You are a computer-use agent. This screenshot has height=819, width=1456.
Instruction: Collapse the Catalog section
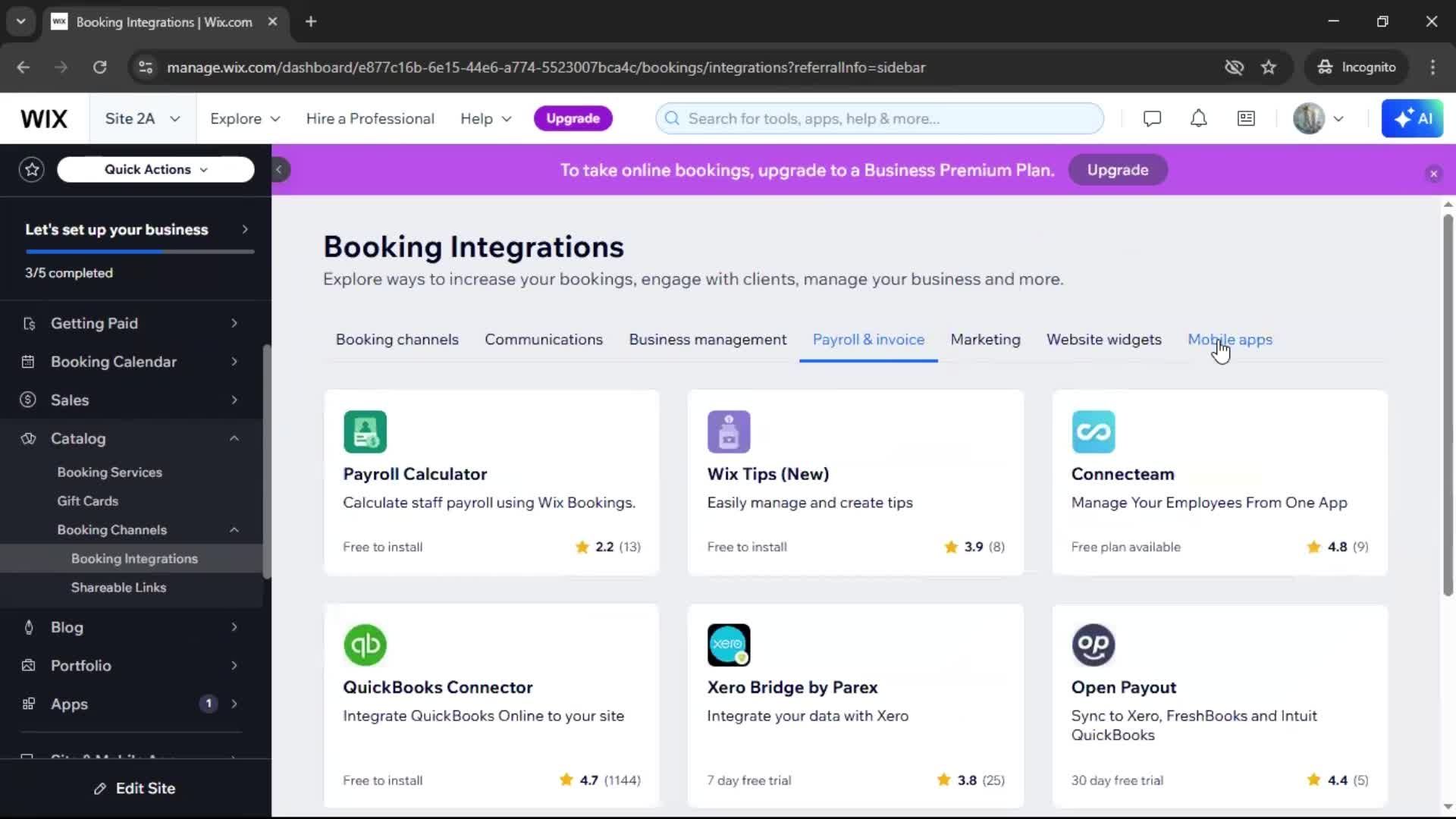coord(234,438)
